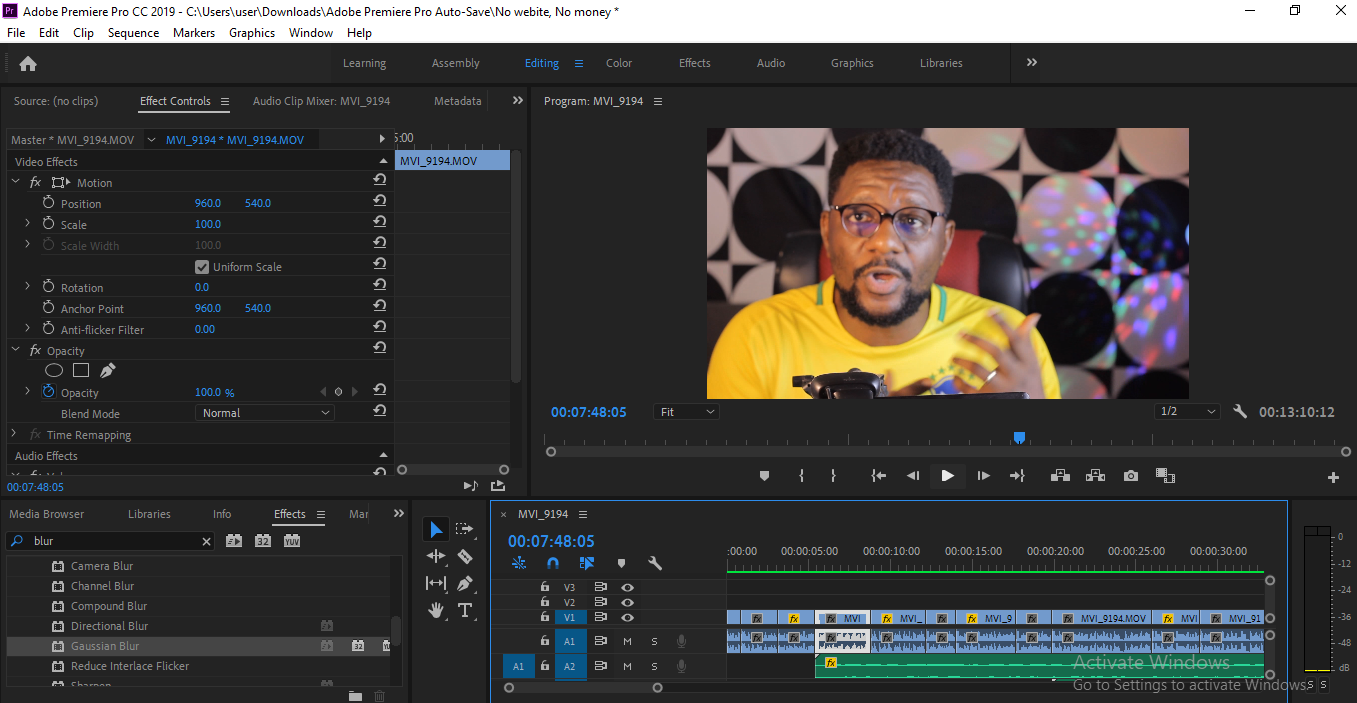Viewport: 1357px width, 703px height.
Task: Open the Audio Clip Mixer tab
Action: (321, 101)
